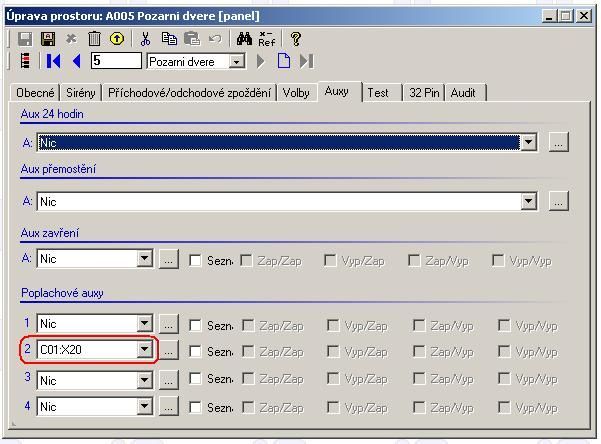601x444 pixels.
Task: Click the copy icon in toolbar
Action: [170, 39]
